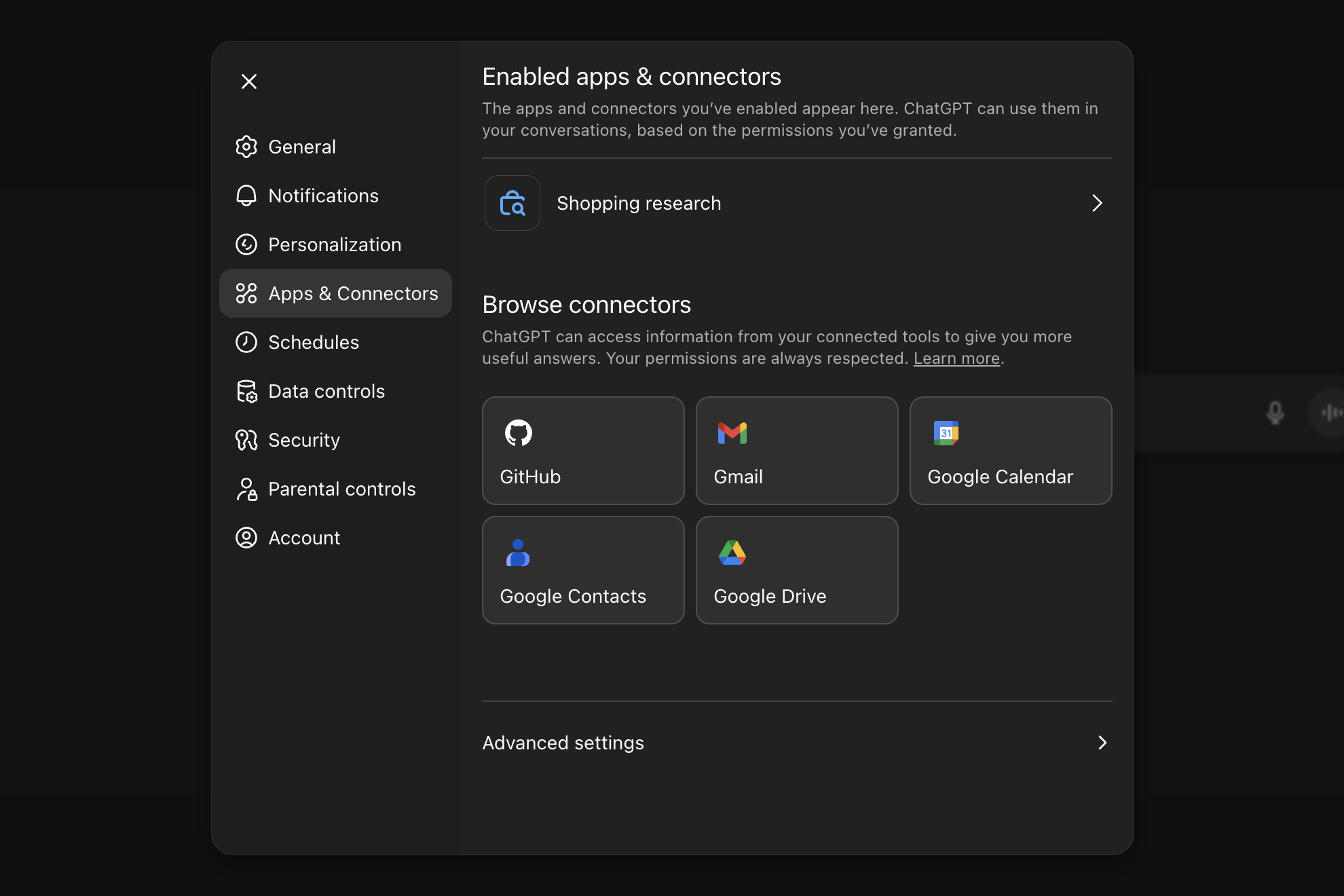Switch to the General settings tab
The image size is (1344, 896).
[301, 147]
